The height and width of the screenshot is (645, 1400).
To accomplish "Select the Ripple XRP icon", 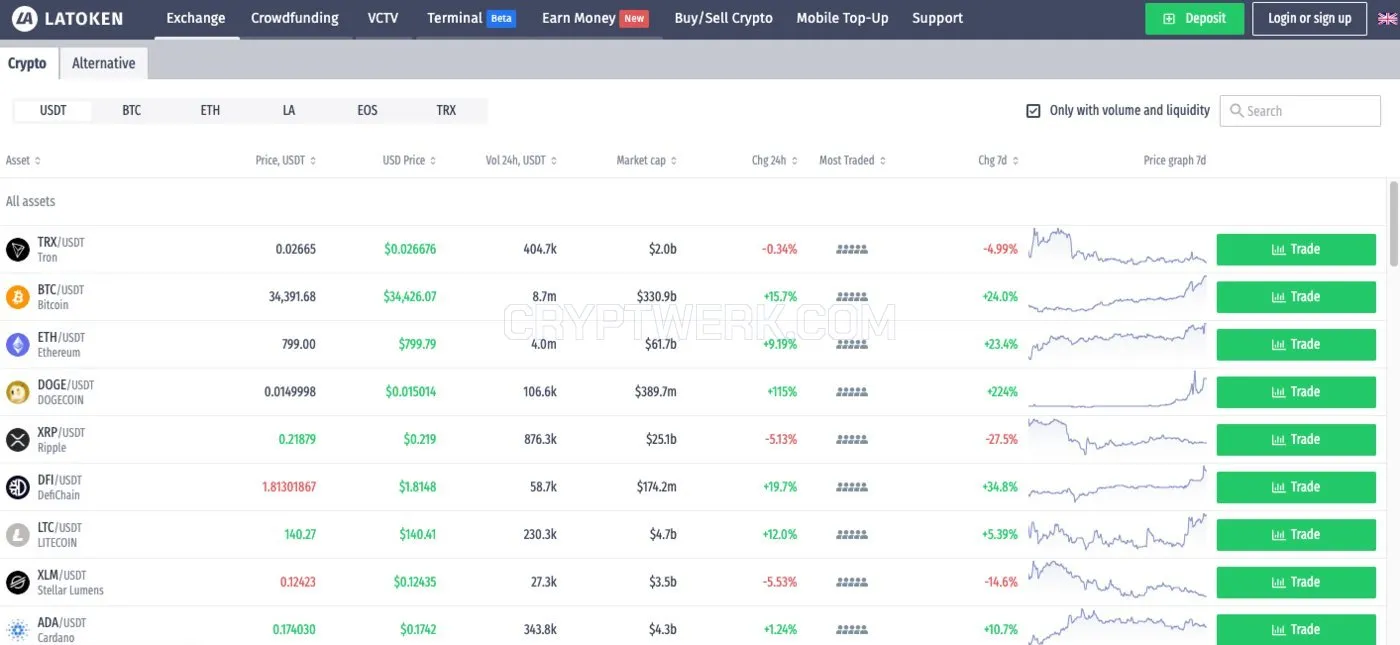I will click(18, 440).
